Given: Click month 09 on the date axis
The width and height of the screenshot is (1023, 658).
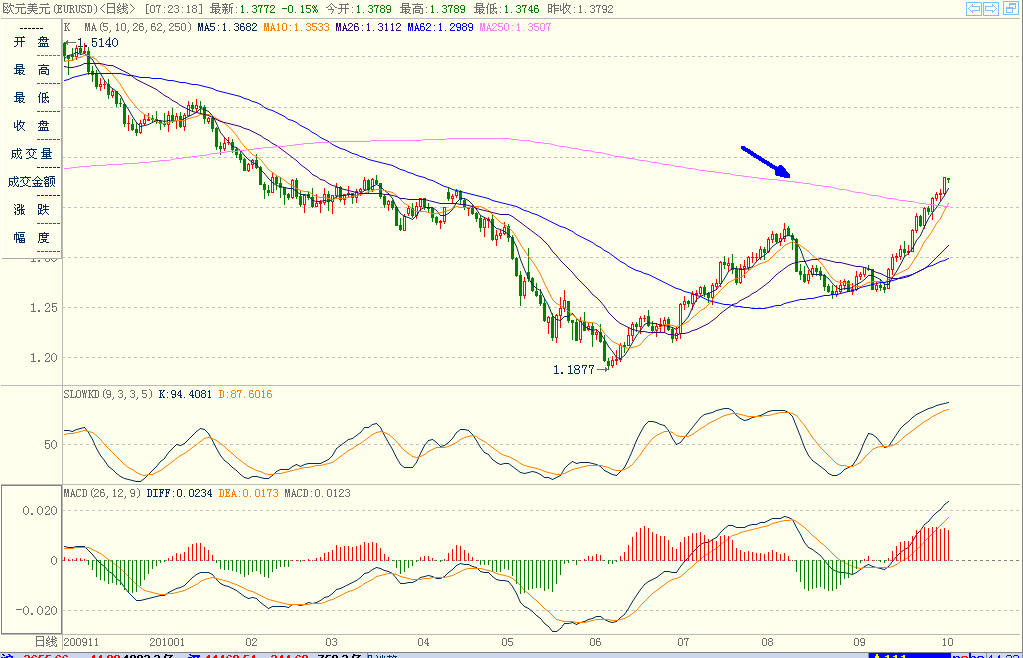Looking at the screenshot, I should click(859, 642).
